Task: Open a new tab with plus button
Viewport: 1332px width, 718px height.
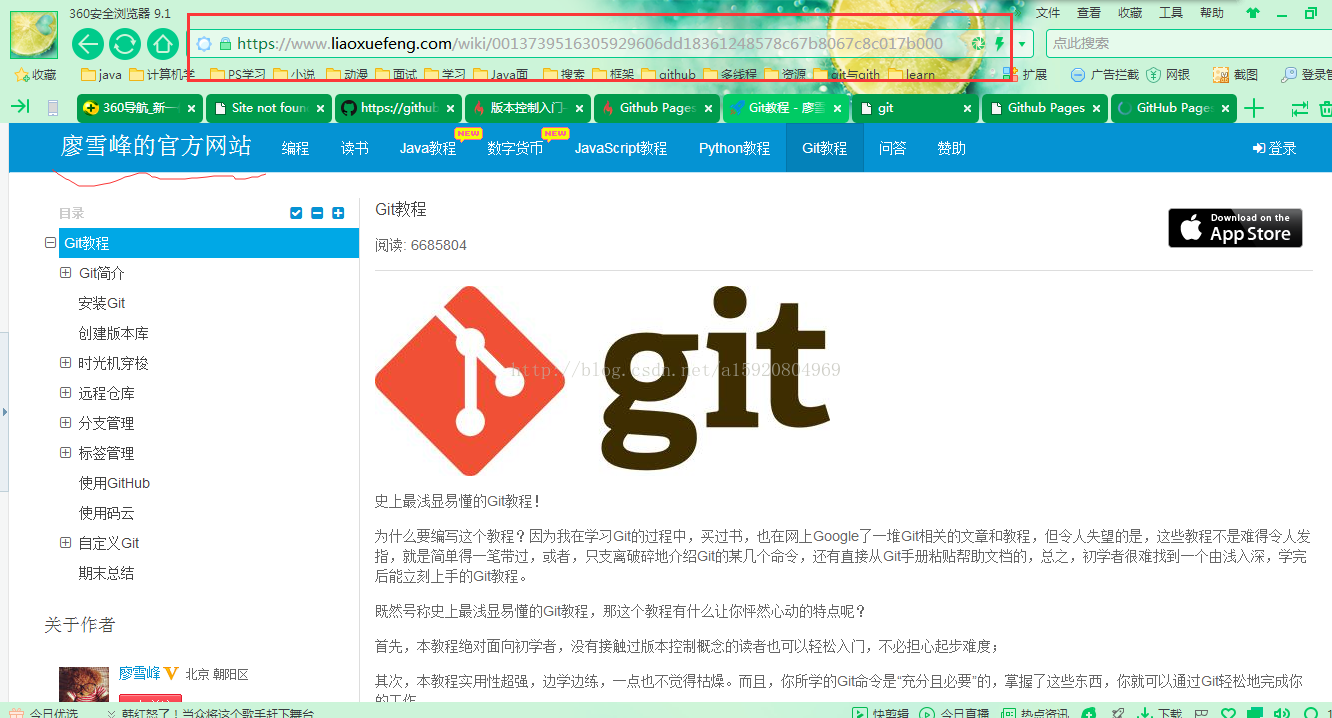Action: (1253, 108)
